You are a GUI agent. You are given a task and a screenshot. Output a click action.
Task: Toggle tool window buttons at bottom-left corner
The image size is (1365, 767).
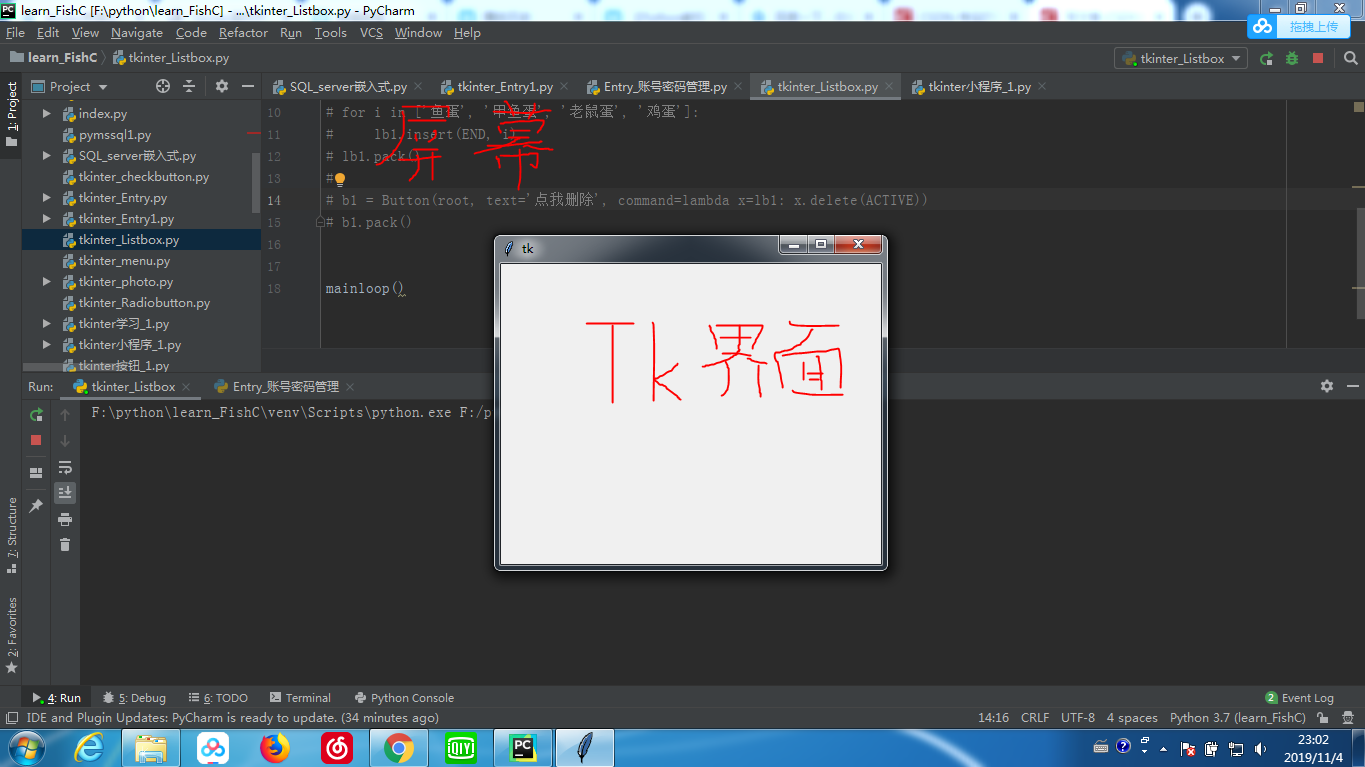(11, 718)
